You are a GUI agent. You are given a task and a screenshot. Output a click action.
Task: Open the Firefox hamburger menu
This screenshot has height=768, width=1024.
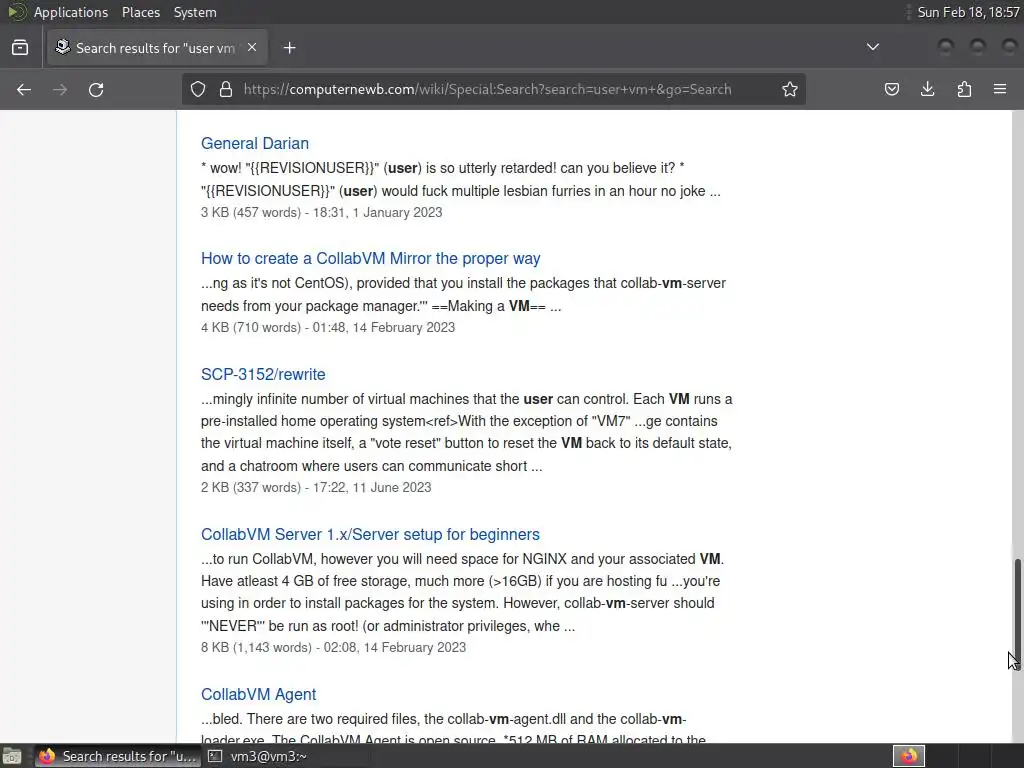[1000, 89]
